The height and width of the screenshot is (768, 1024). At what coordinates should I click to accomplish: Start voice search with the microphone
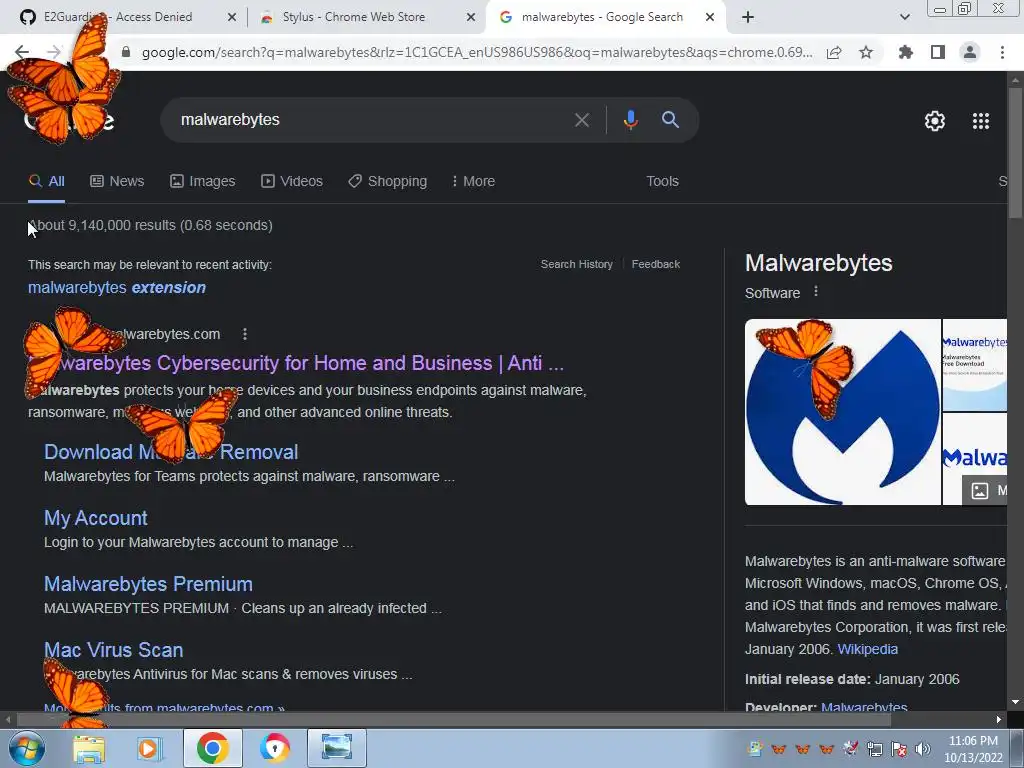tap(630, 120)
